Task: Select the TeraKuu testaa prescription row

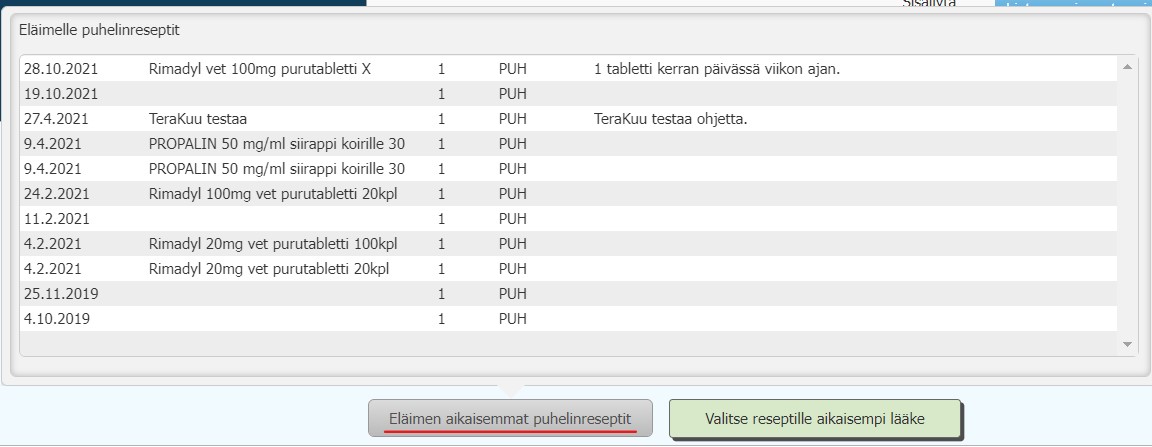Action: (x=569, y=119)
